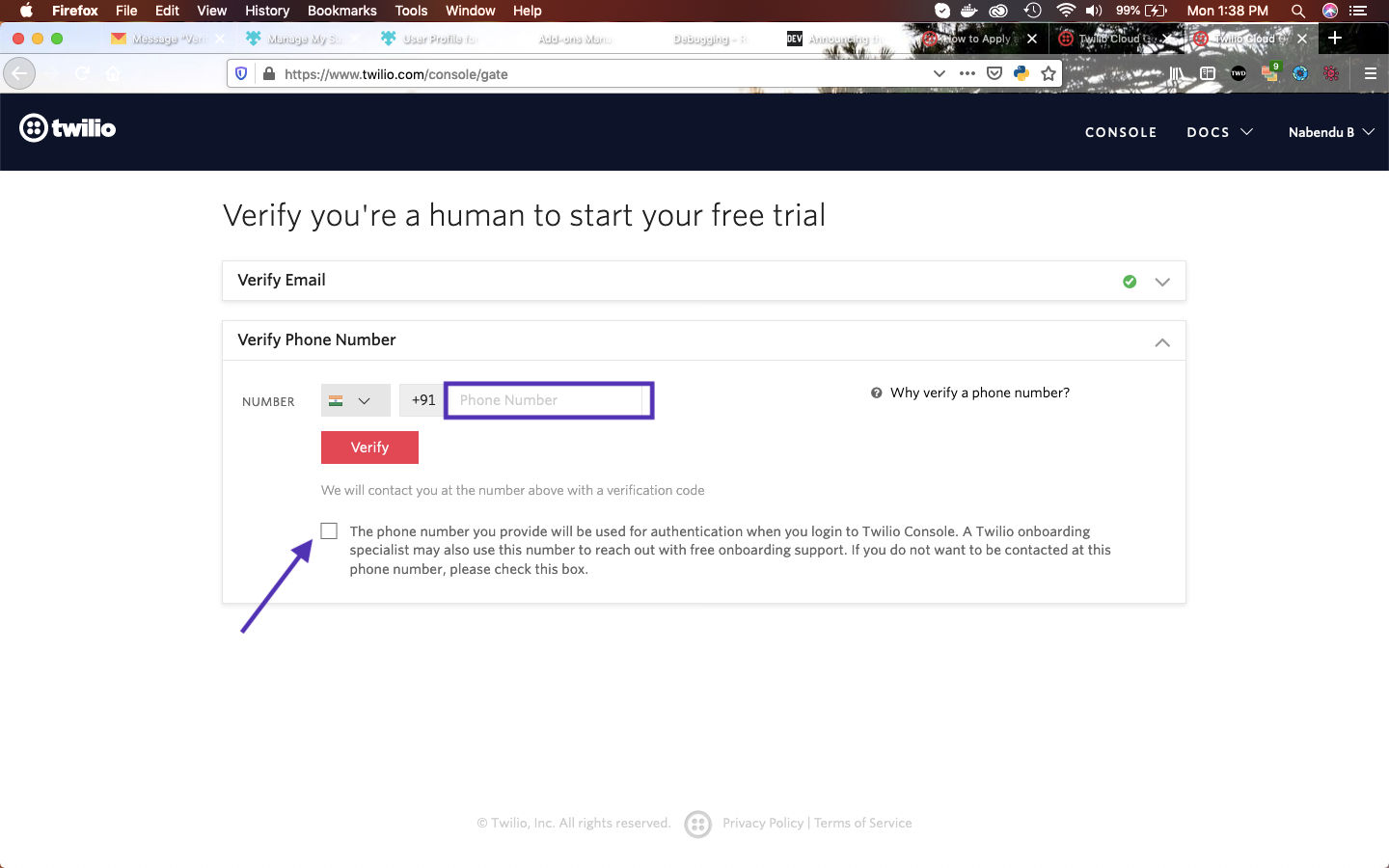Click the Verify Email section title
Image resolution: width=1389 pixels, height=868 pixels.
pos(282,280)
